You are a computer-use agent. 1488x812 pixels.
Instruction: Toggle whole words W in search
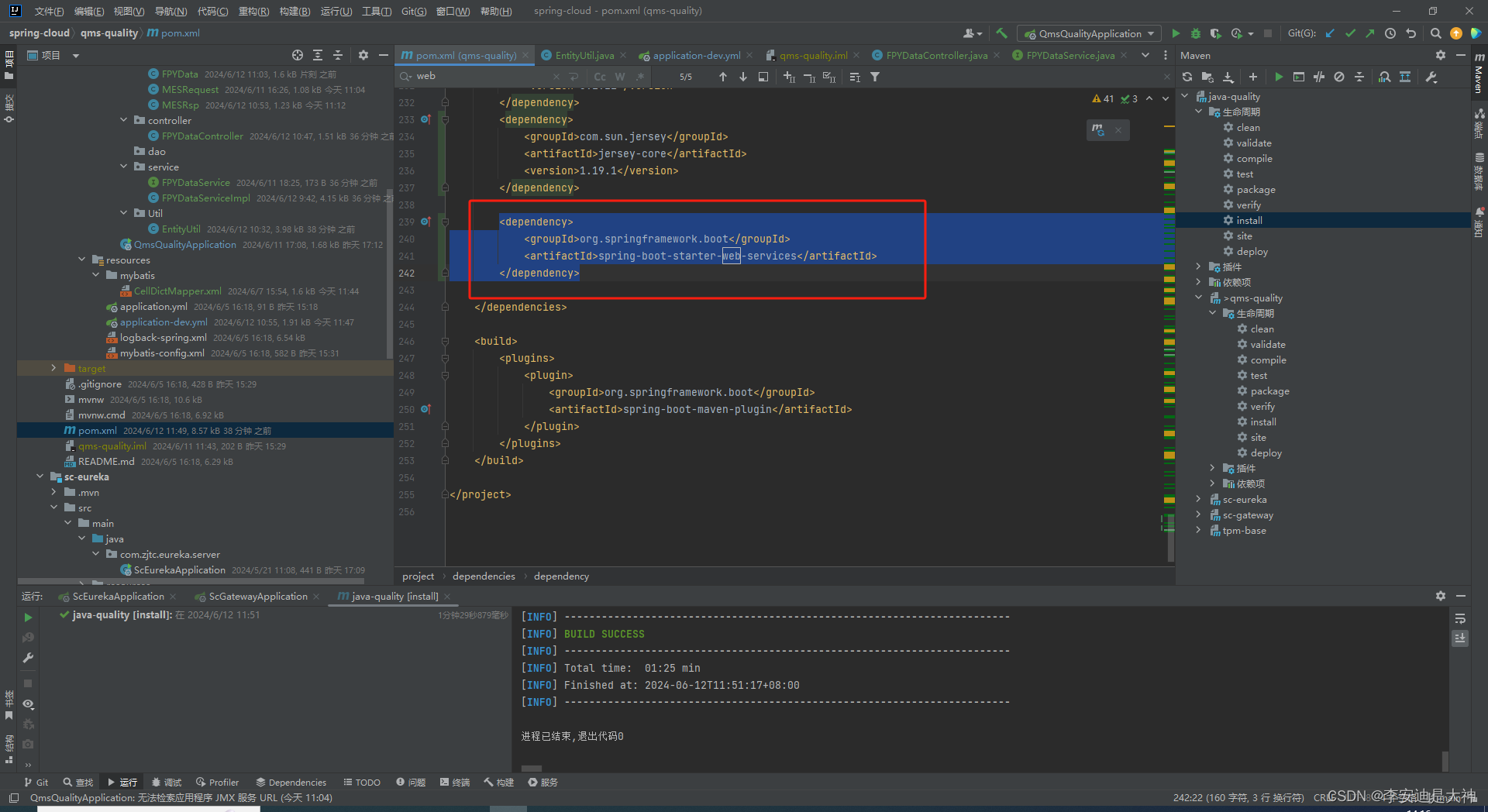(620, 77)
